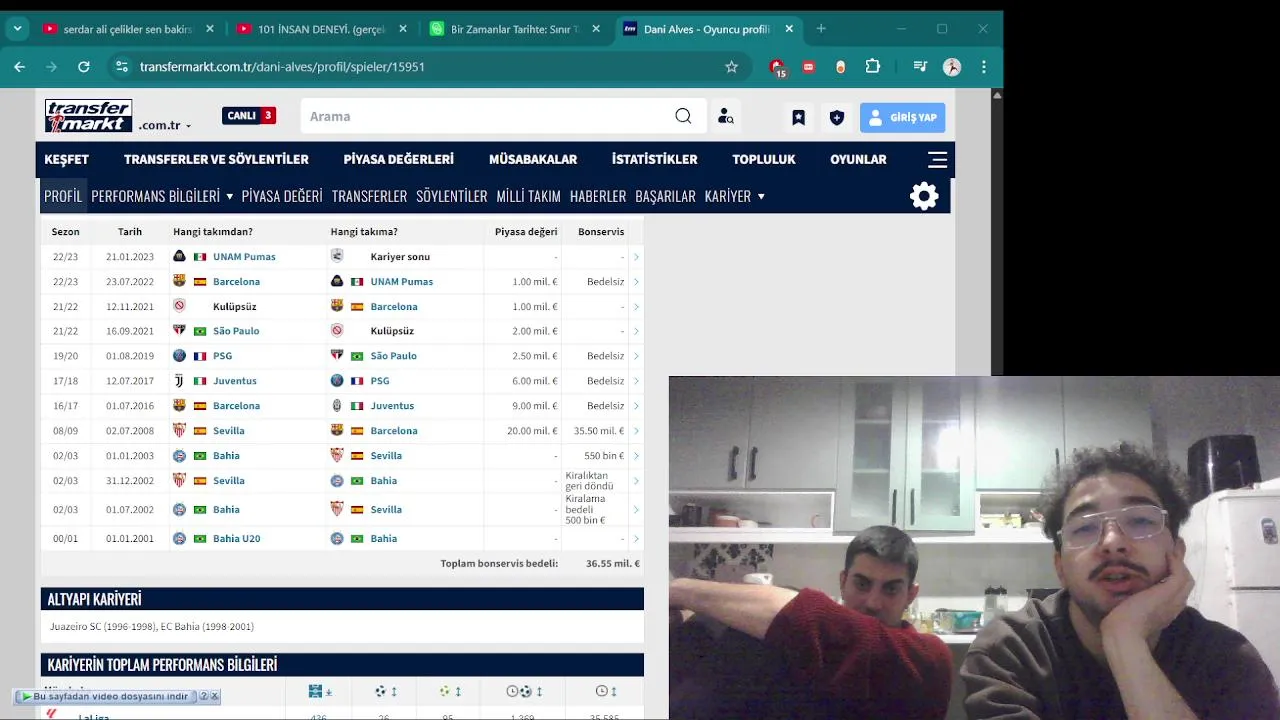Open the Topluluk menu

[x=764, y=159]
